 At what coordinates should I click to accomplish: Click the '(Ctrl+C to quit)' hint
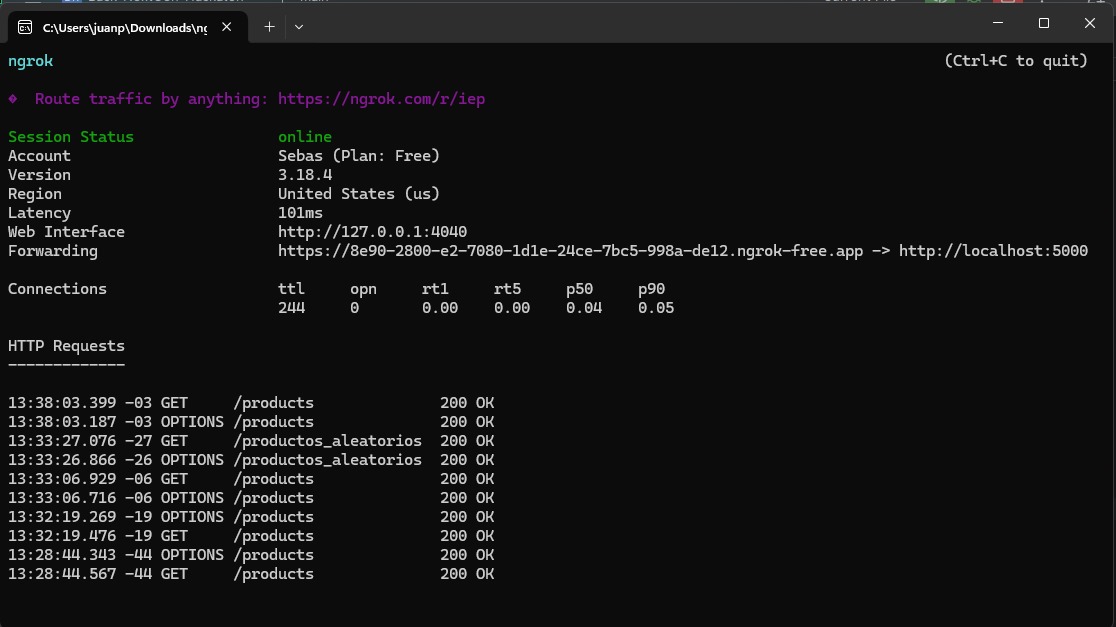tap(1016, 61)
